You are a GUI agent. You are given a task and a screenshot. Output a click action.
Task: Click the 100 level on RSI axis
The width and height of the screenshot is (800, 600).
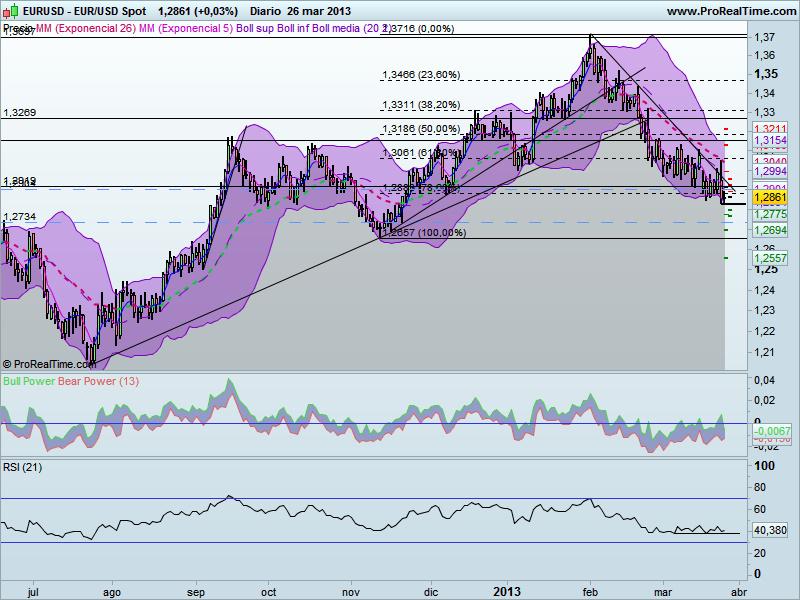764,466
